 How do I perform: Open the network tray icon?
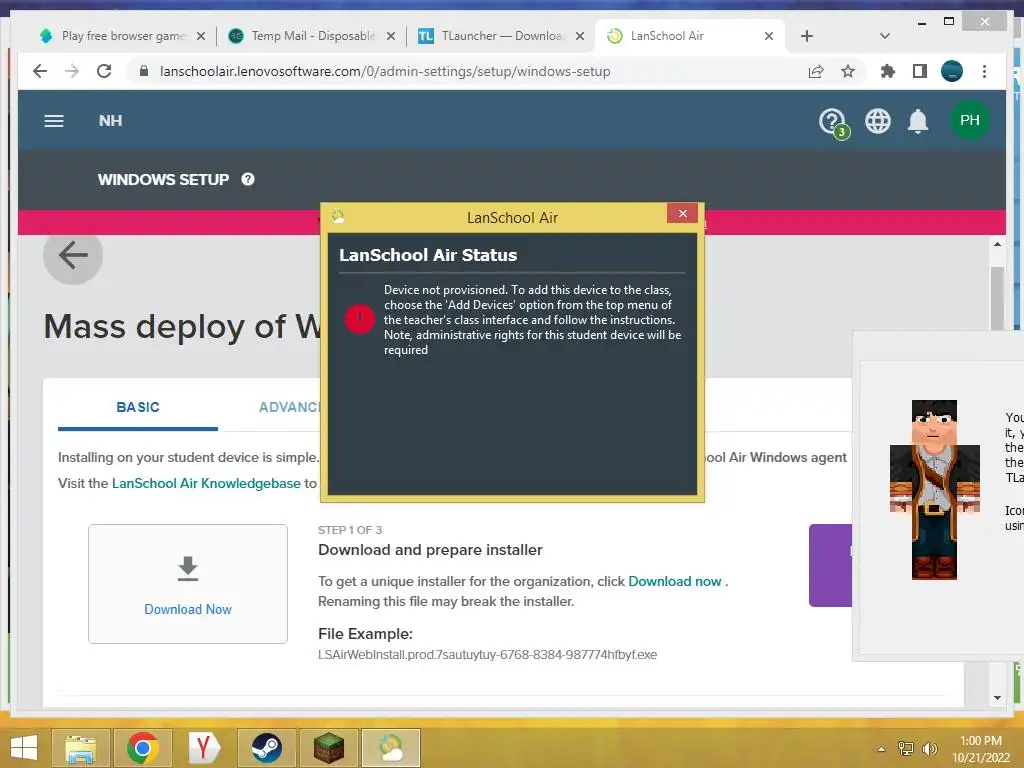pos(906,748)
